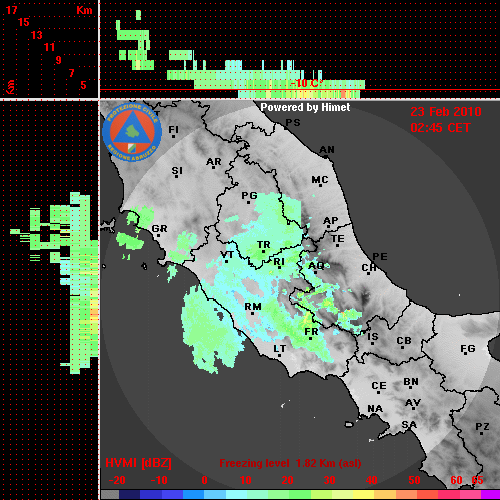Click the 'FR' city label on the map
The image size is (500, 500).
[x=311, y=332]
